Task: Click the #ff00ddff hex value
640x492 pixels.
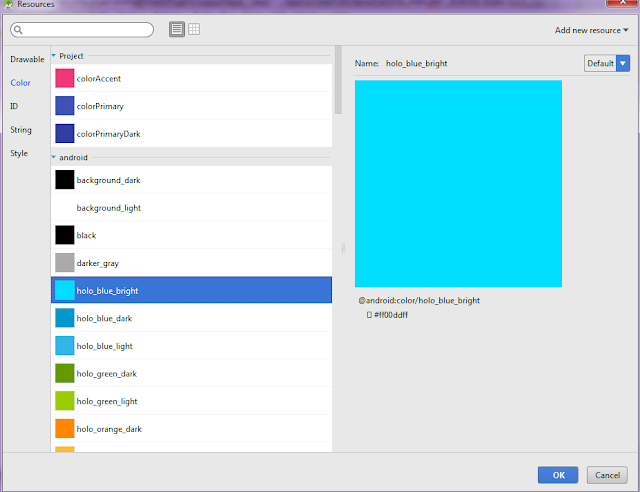Action: tap(391, 315)
